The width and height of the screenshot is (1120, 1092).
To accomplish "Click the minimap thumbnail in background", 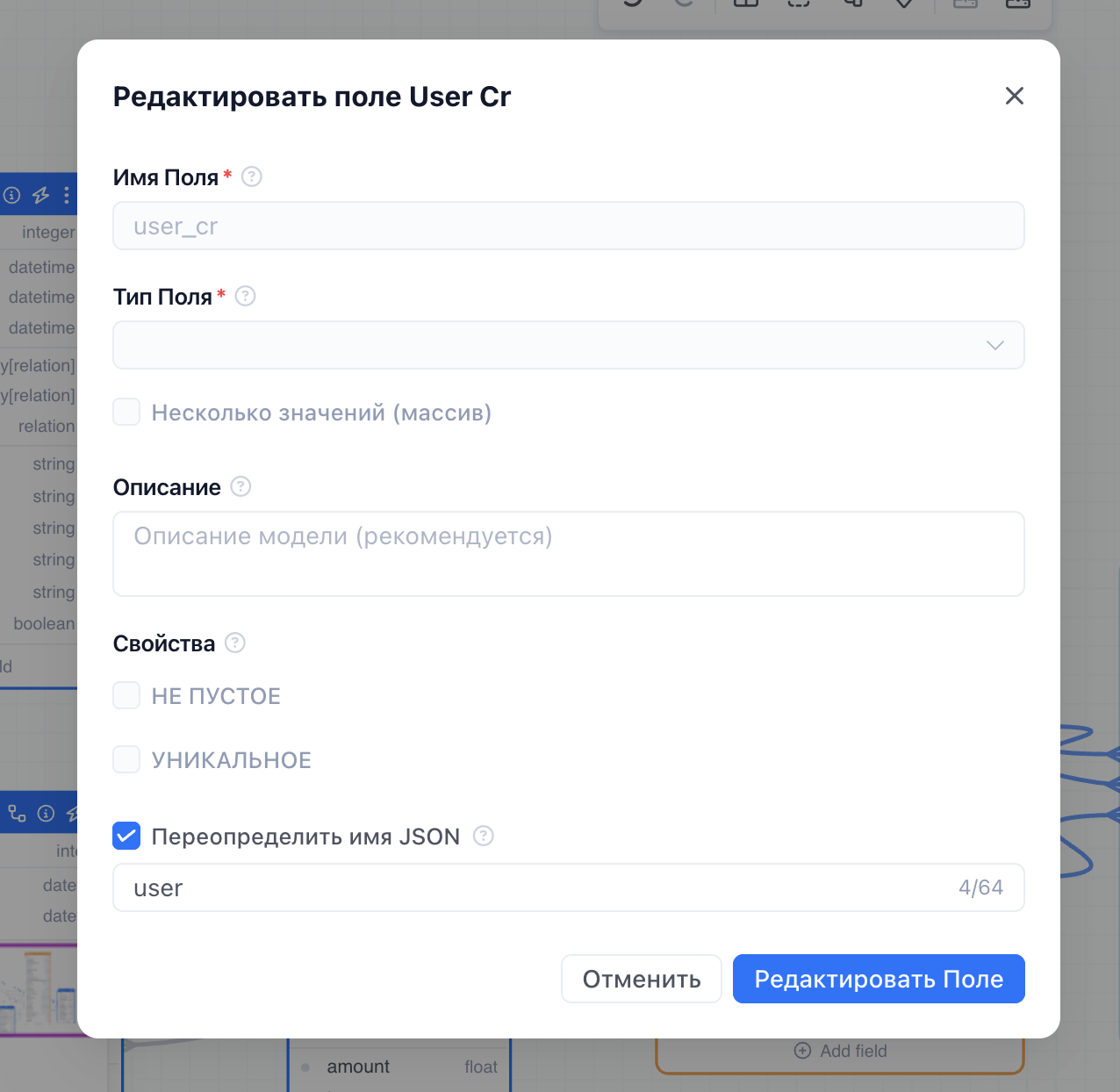I will pos(39,990).
